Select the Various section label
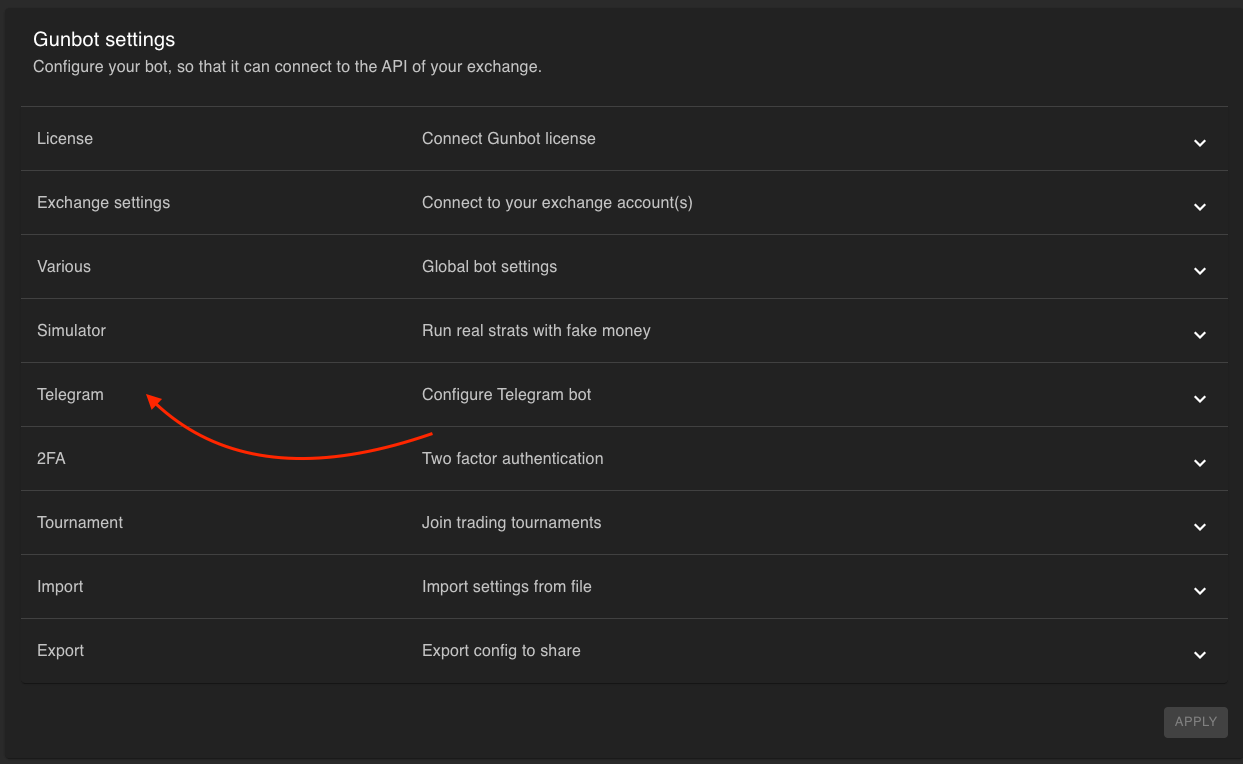The height and width of the screenshot is (764, 1243). 64,267
